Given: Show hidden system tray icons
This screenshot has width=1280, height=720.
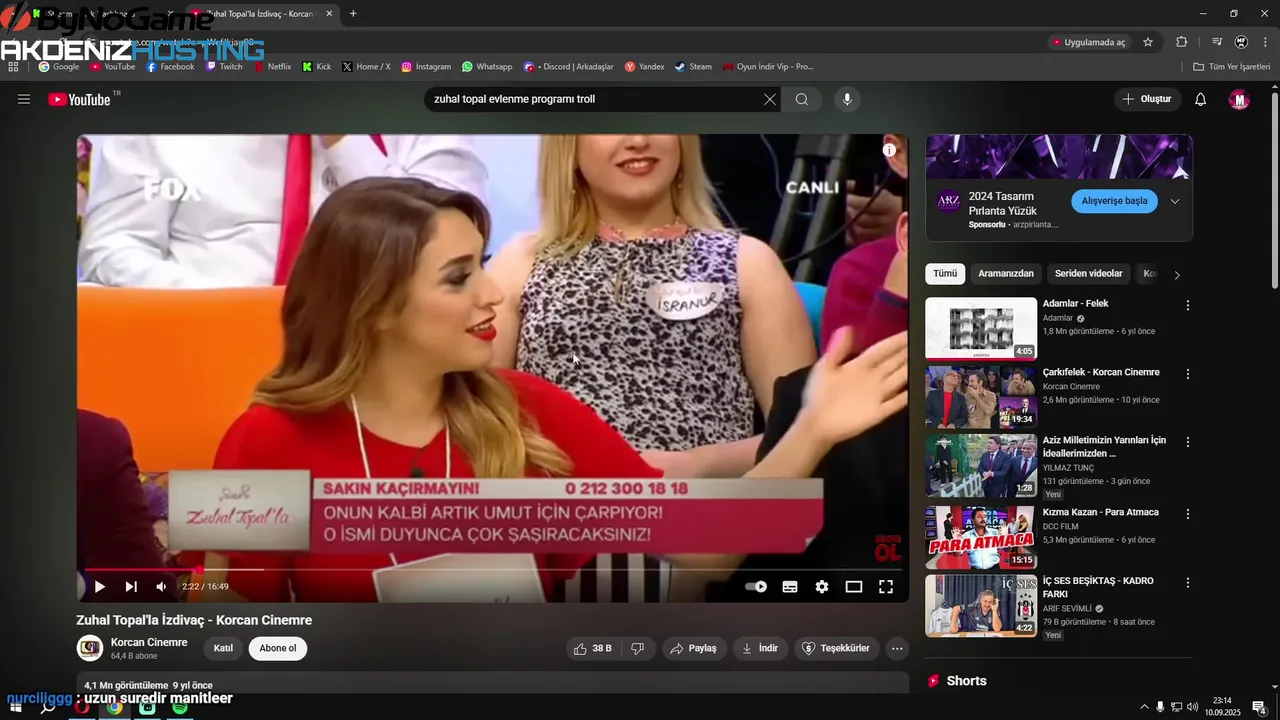Looking at the screenshot, I should click(1144, 707).
